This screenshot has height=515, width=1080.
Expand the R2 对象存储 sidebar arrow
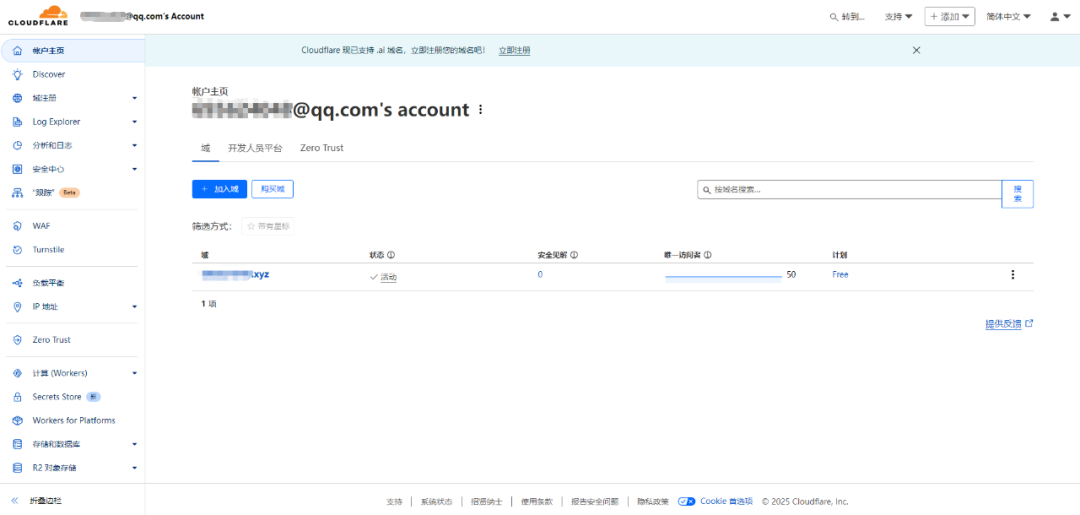click(135, 468)
